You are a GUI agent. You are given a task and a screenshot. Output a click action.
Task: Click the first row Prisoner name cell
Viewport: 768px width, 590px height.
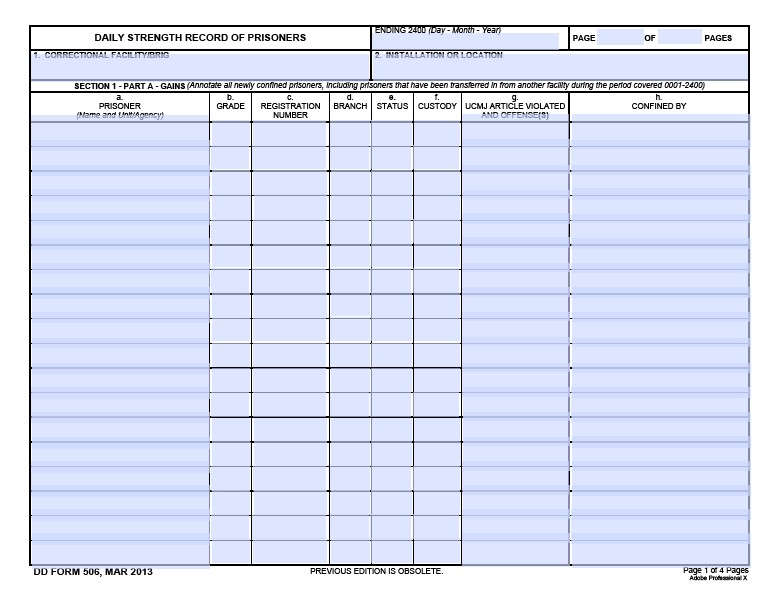point(120,134)
